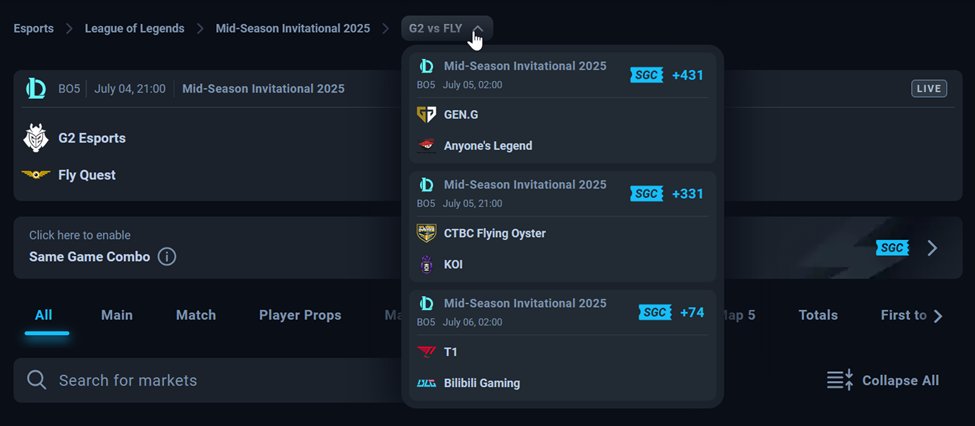Image resolution: width=975 pixels, height=426 pixels.
Task: Click the SGC badge next to +431
Action: [x=647, y=75]
